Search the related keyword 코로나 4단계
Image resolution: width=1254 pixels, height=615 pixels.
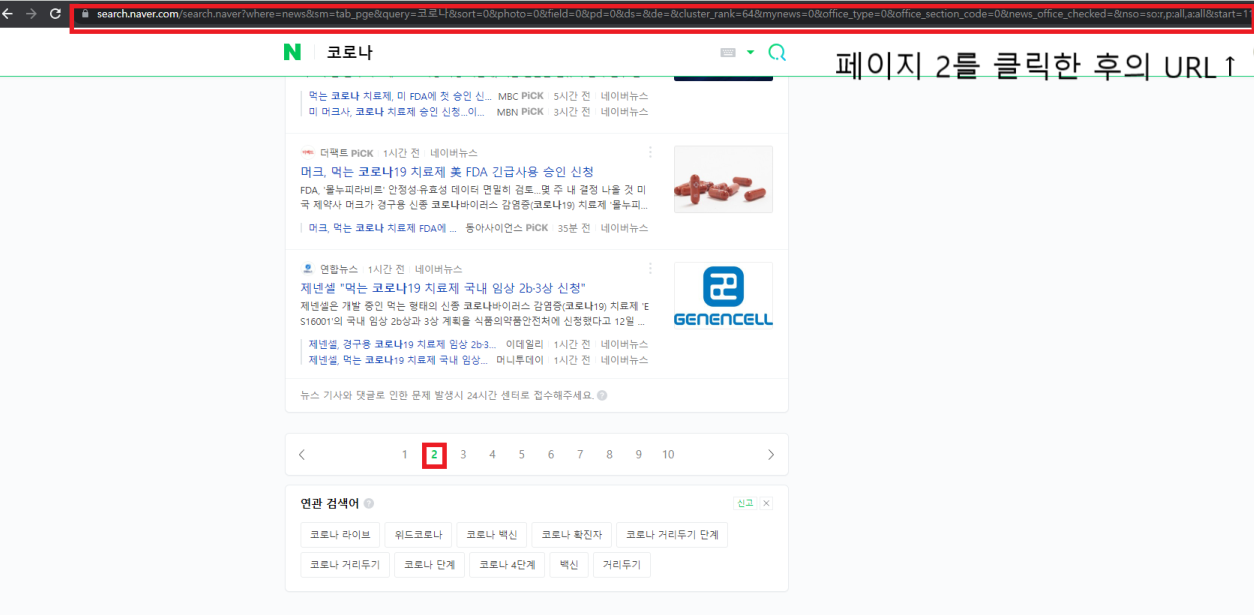[x=507, y=565]
